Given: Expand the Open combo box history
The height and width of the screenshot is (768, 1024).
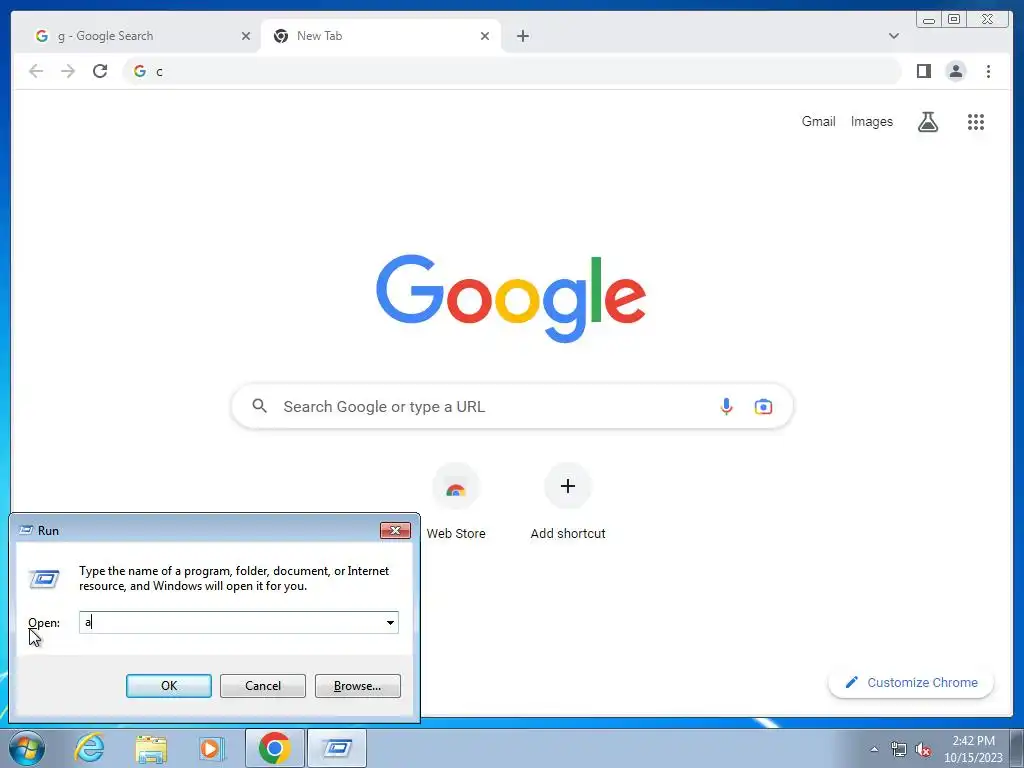Looking at the screenshot, I should click(x=390, y=622).
